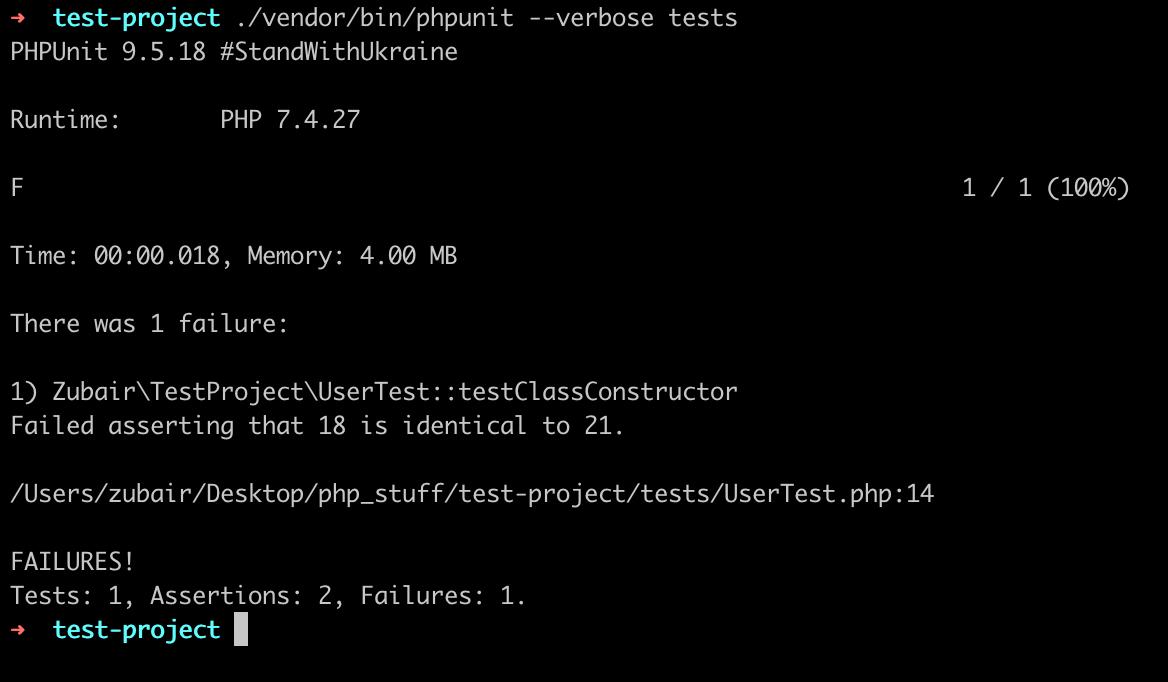
Task: Click the red prompt arrow on the command line
Action: pyautogui.click(x=18, y=18)
